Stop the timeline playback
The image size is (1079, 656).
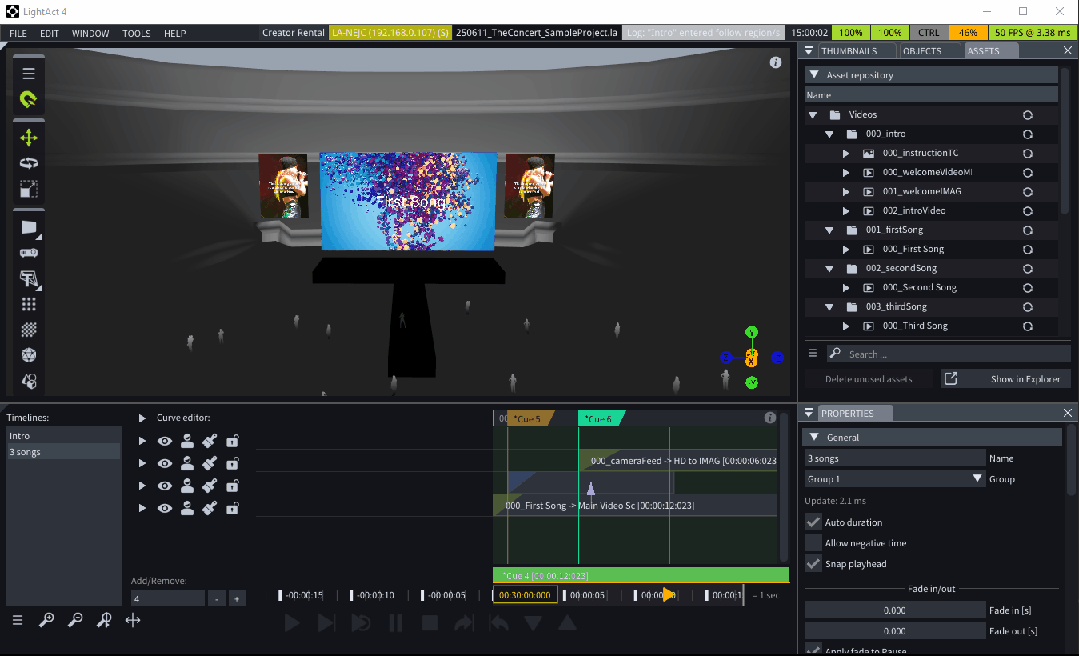pyautogui.click(x=430, y=623)
